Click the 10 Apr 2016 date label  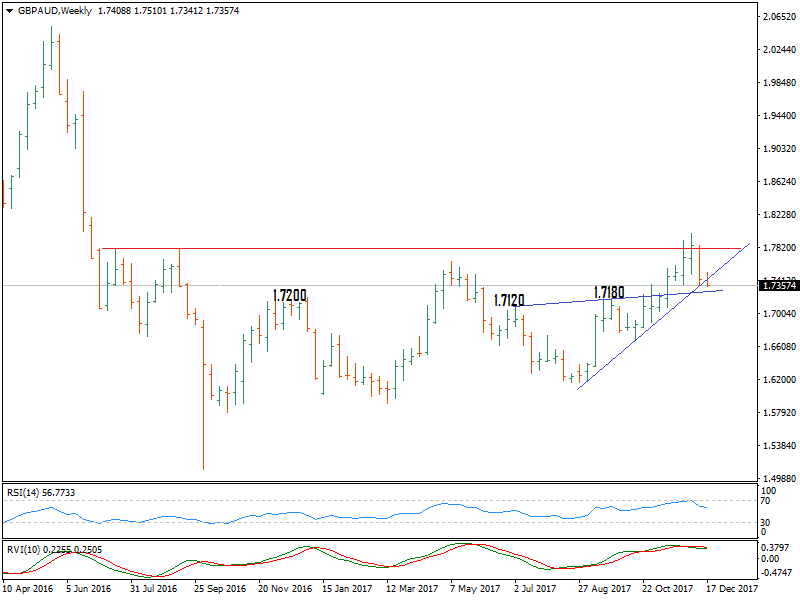(29, 589)
